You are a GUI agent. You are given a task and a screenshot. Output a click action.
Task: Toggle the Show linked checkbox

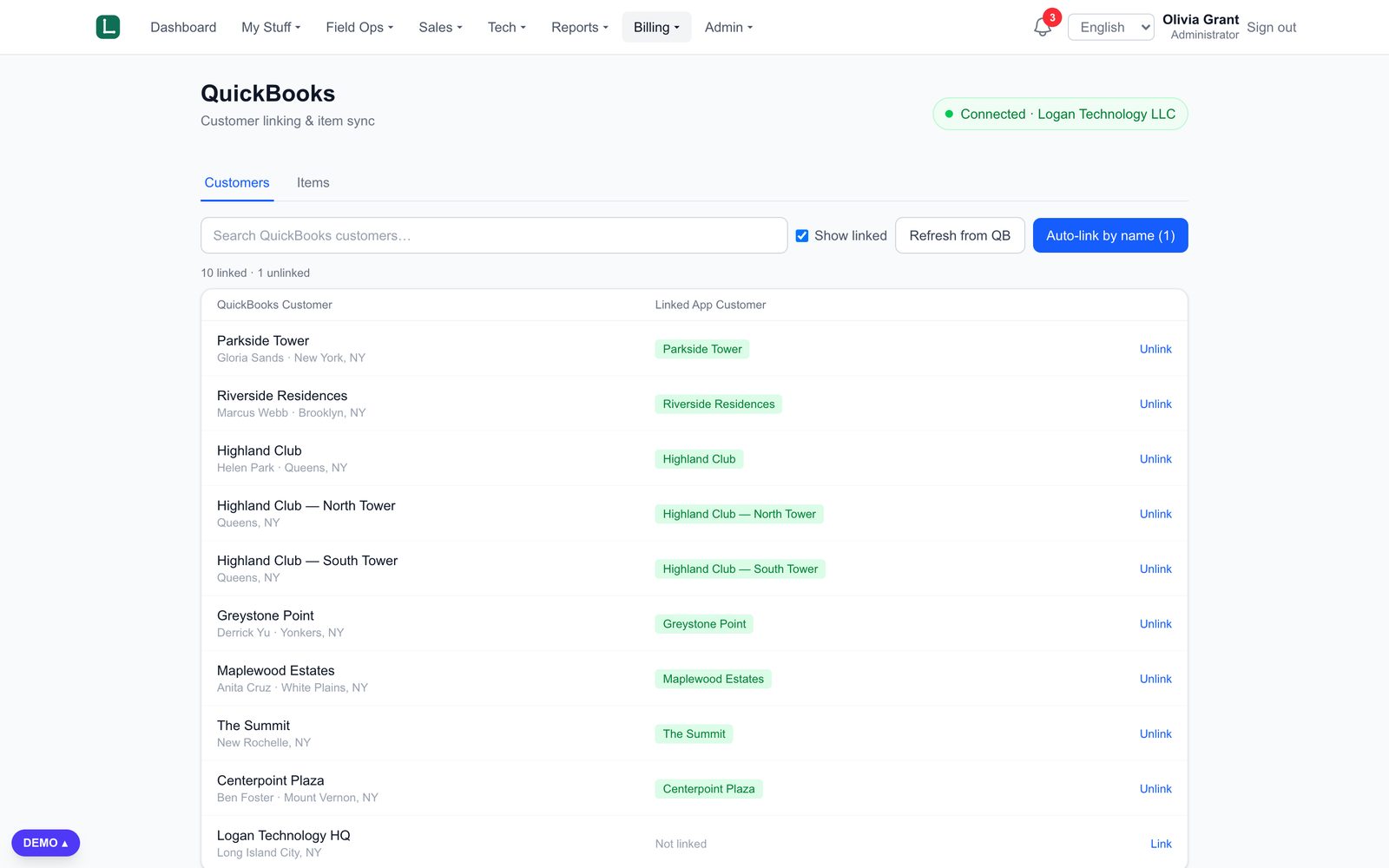(802, 236)
